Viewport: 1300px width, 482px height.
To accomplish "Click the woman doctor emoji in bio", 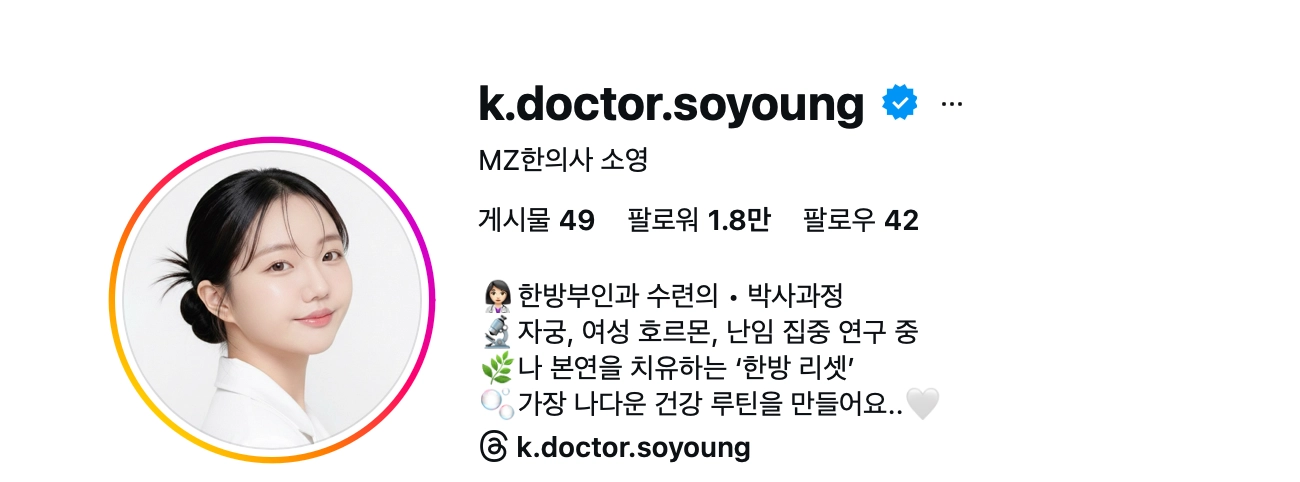I will point(496,296).
